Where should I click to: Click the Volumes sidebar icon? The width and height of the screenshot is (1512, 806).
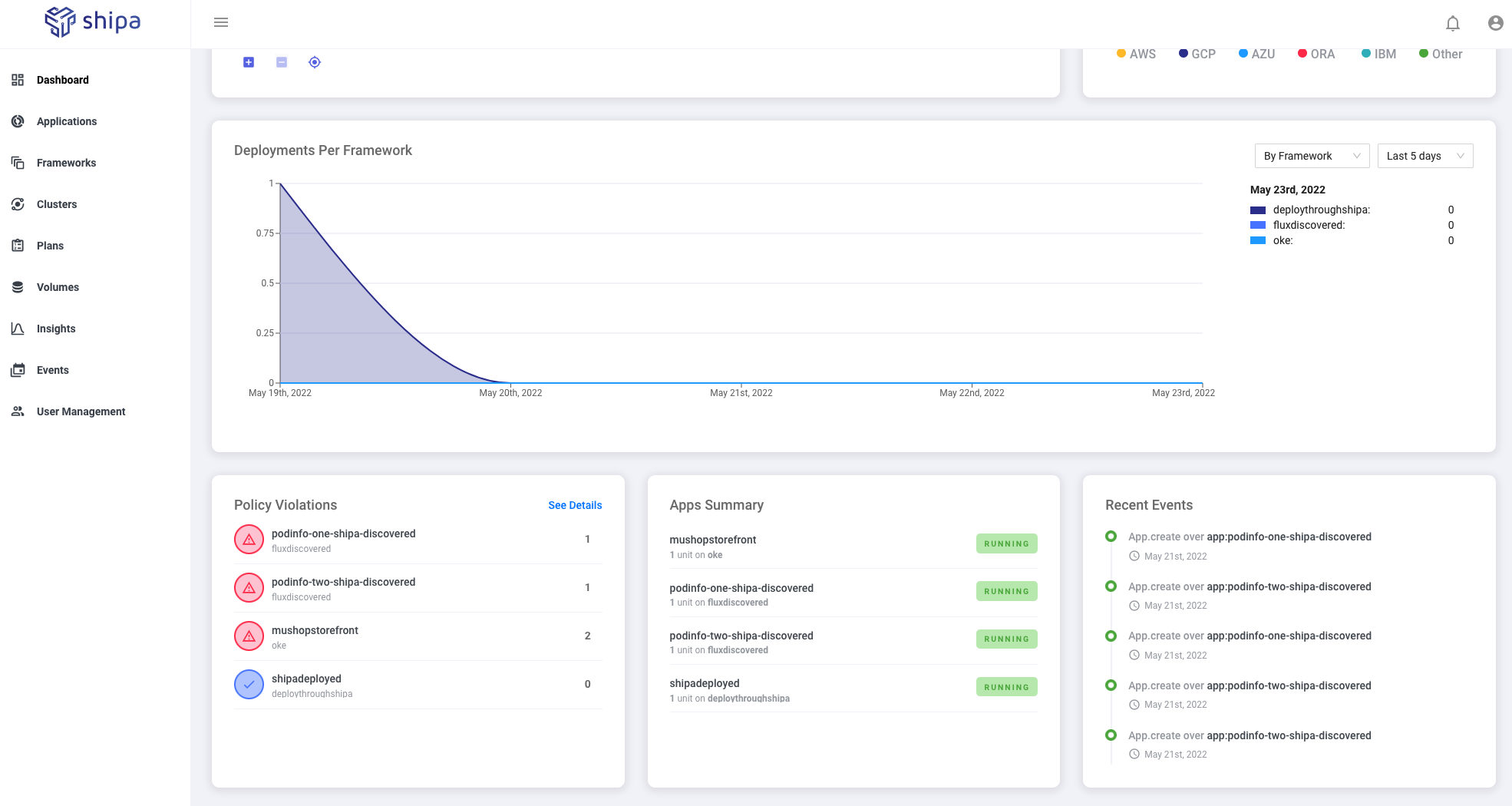tap(18, 287)
